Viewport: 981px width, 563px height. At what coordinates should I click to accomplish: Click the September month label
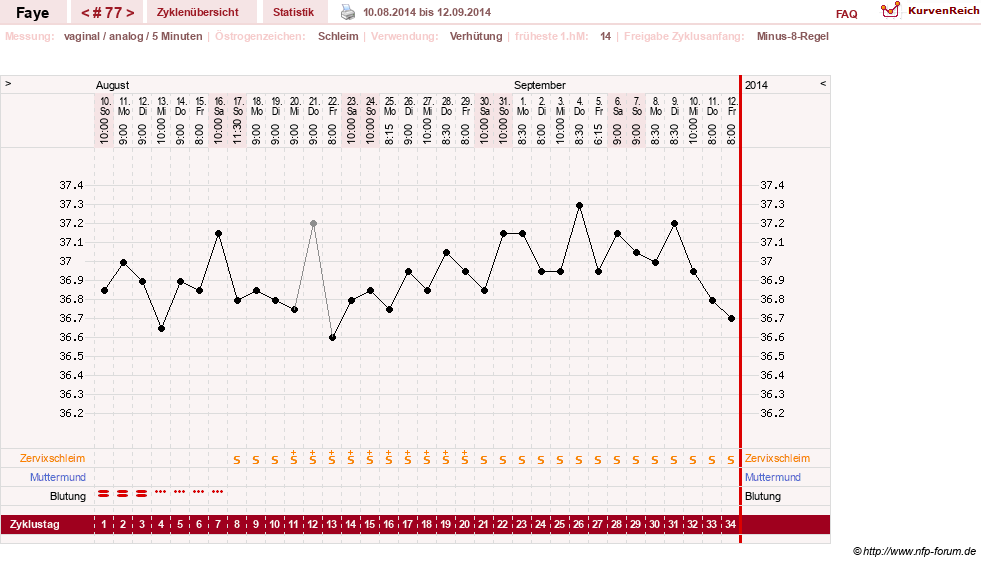click(x=540, y=85)
